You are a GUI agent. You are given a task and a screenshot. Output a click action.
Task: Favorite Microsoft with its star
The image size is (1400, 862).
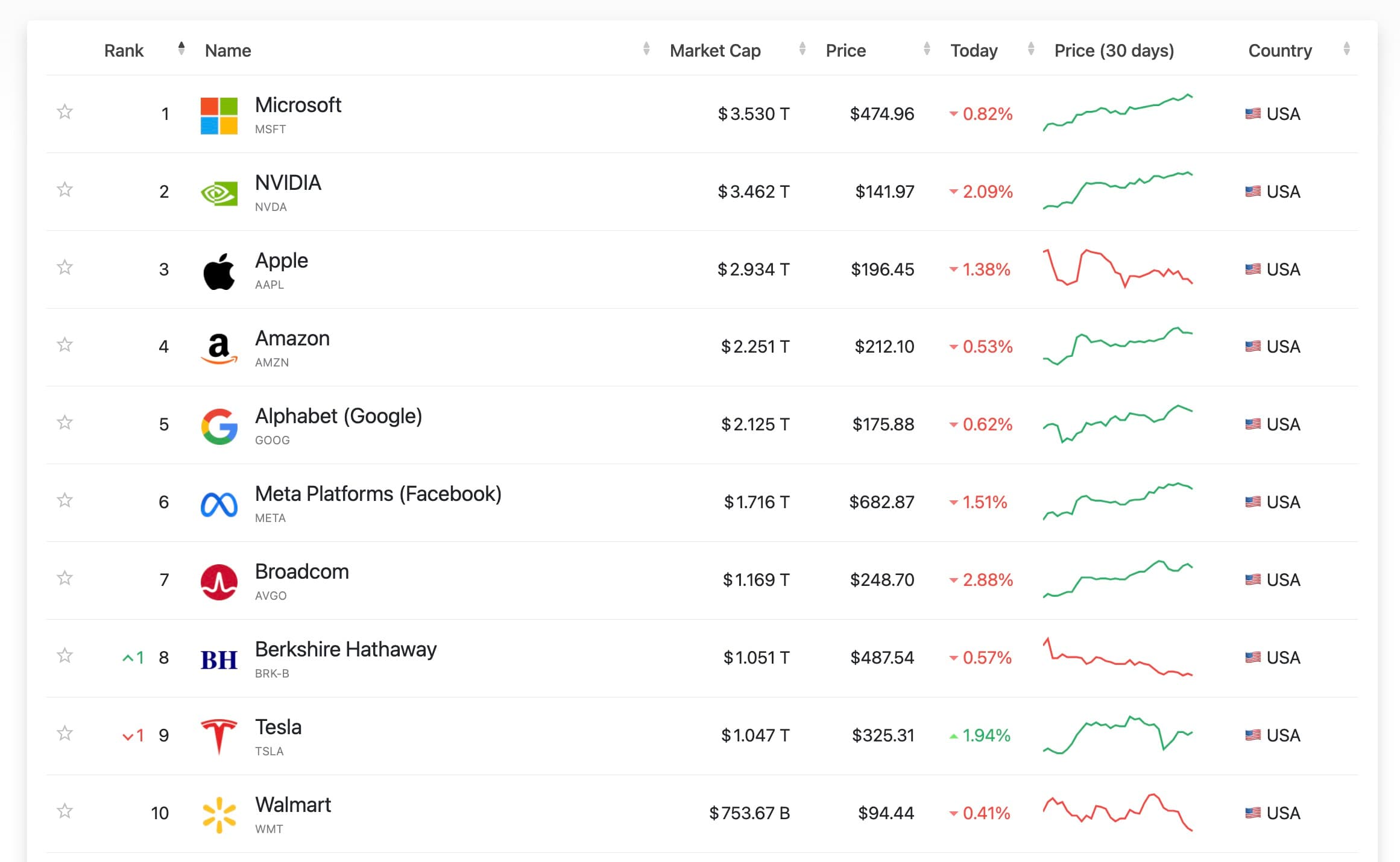click(65, 112)
